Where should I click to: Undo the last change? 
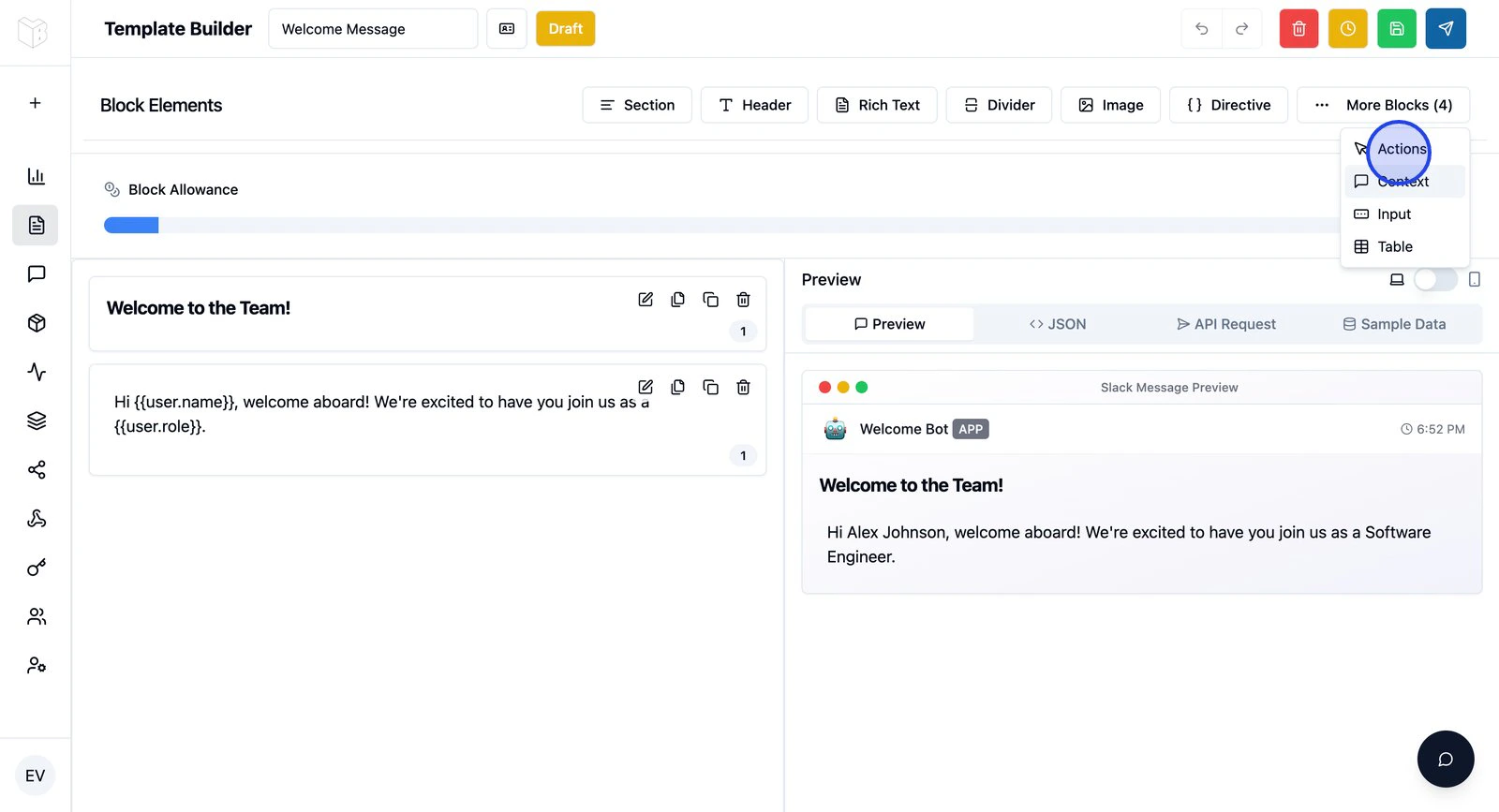click(x=1202, y=29)
